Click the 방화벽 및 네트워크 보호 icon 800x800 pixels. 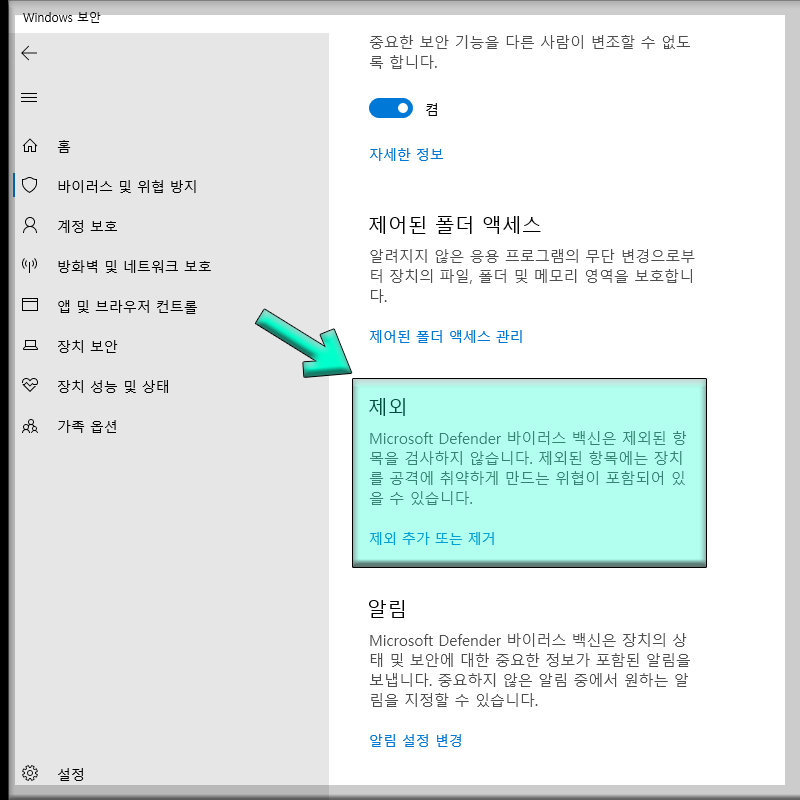pos(30,266)
